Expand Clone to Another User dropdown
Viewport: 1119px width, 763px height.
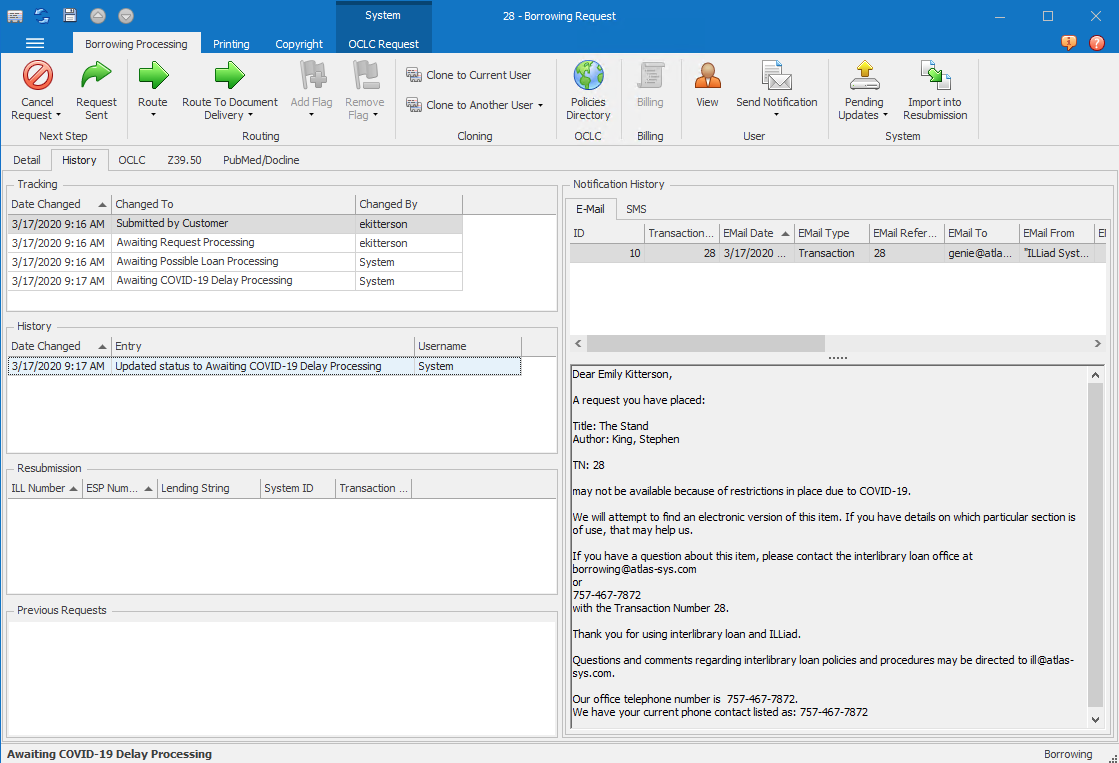(x=541, y=105)
